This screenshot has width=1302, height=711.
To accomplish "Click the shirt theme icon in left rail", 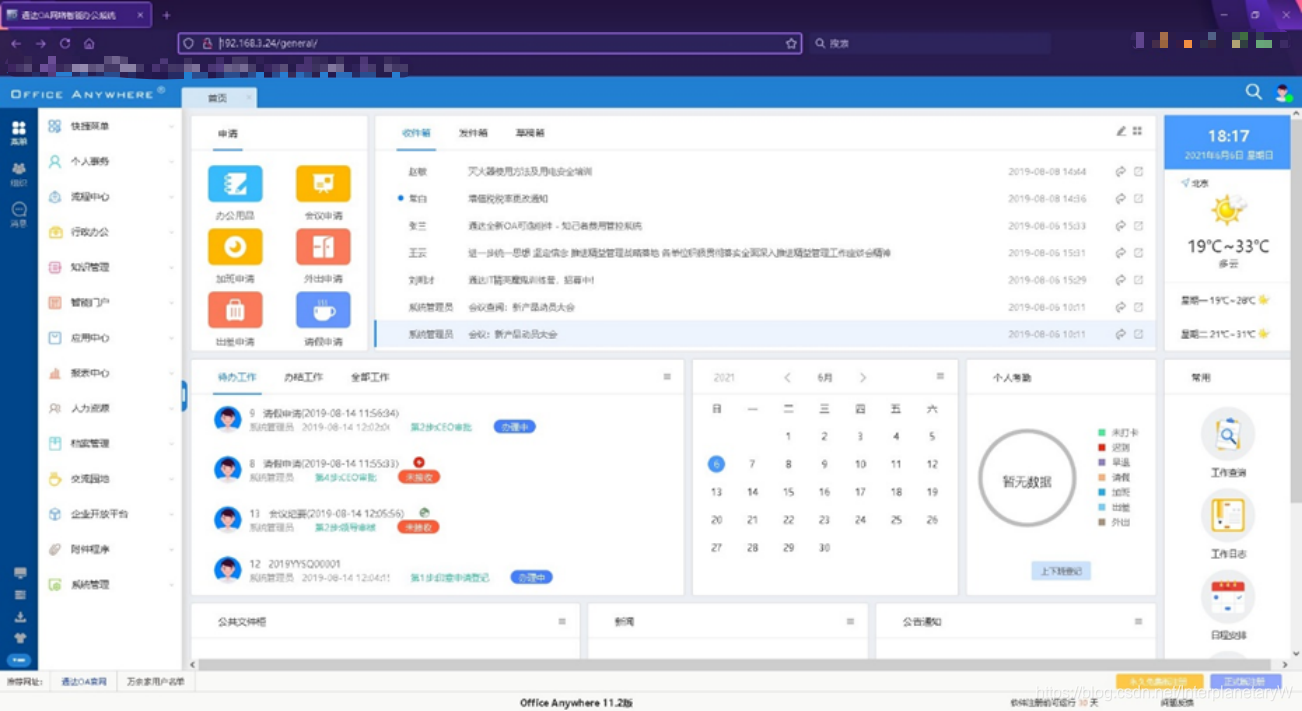I will point(19,638).
